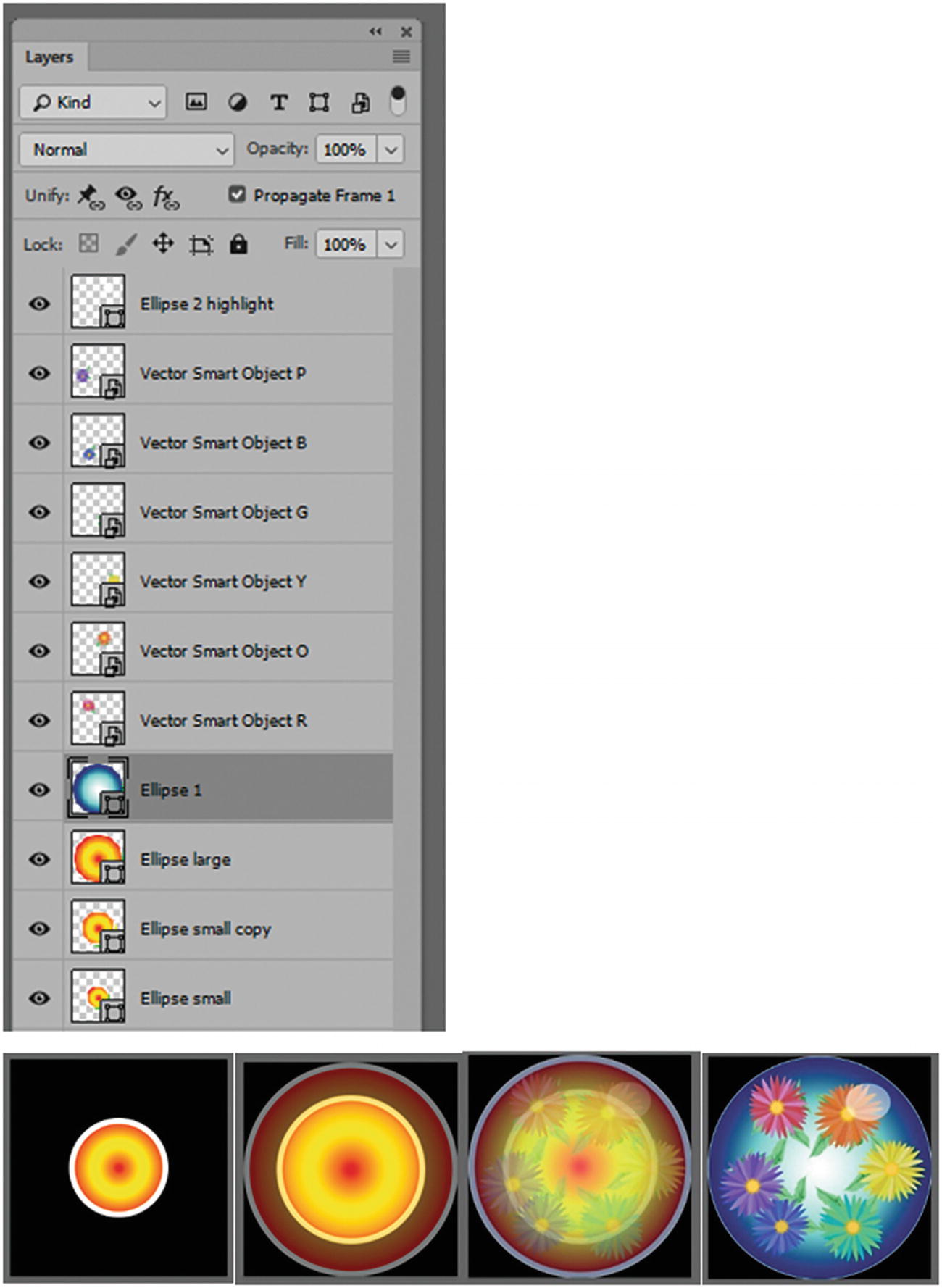Screen dimensions: 942x1288
Task: Open Fill slider dropdown arrow
Action: coord(391,244)
